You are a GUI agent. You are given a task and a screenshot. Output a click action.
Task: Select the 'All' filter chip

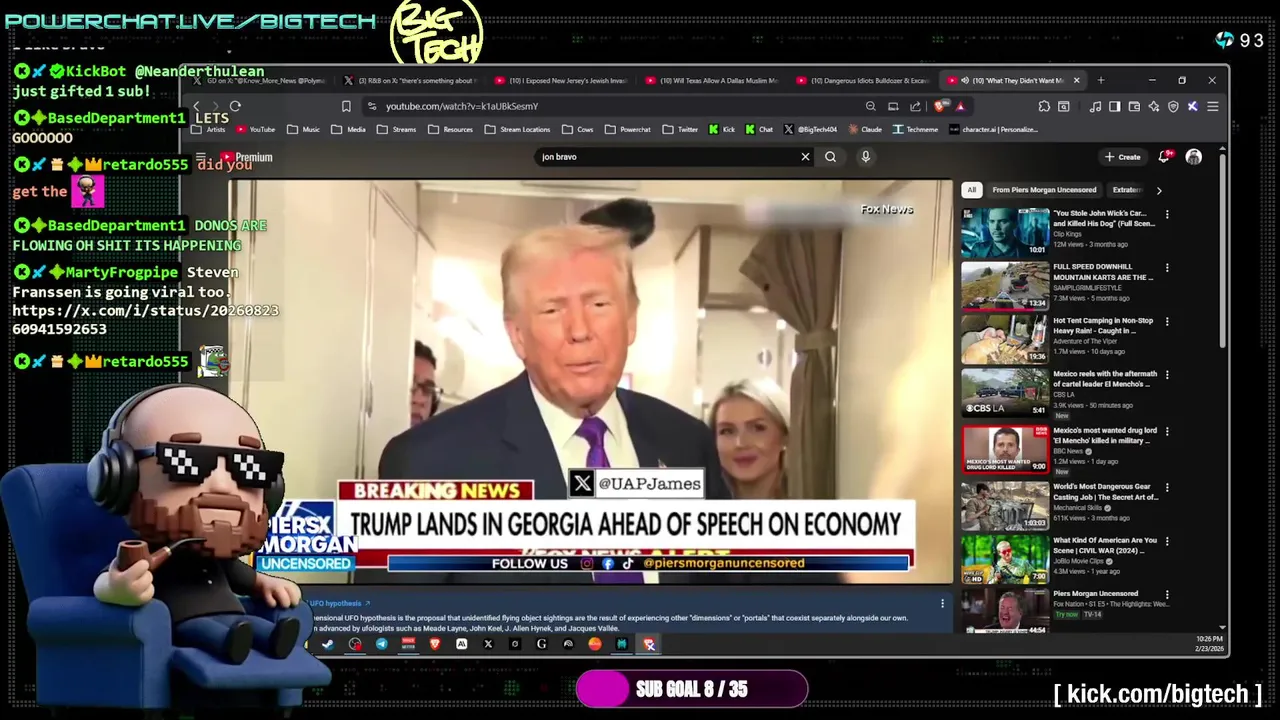[x=971, y=190]
